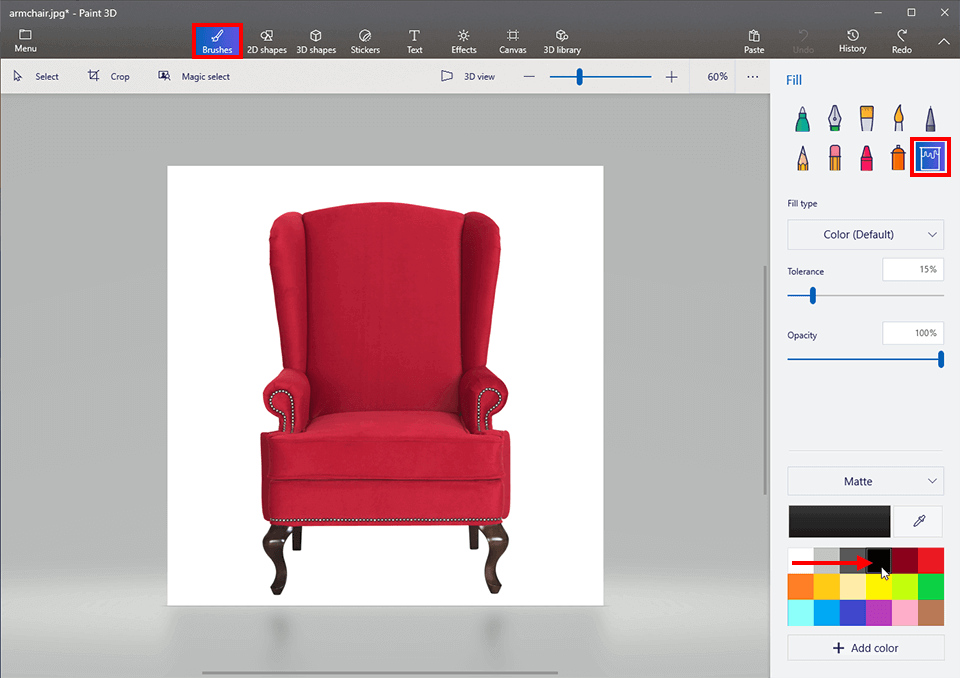Click the horizontal canvas scrollbar

380,672
